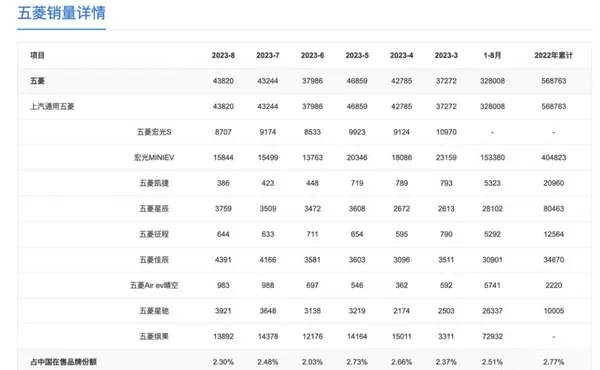Open the 五菱星驰 model link
Viewport: 600px width, 370px height.
154,311
